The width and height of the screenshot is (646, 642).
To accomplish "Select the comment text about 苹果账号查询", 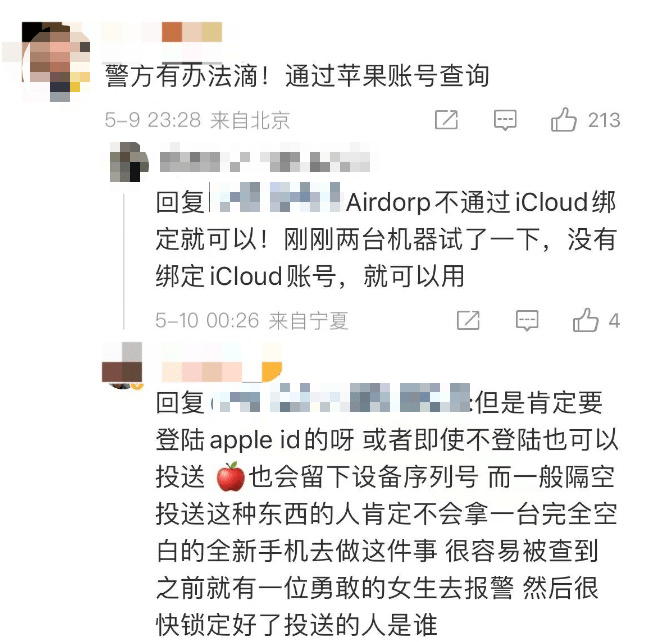I will pos(297,76).
